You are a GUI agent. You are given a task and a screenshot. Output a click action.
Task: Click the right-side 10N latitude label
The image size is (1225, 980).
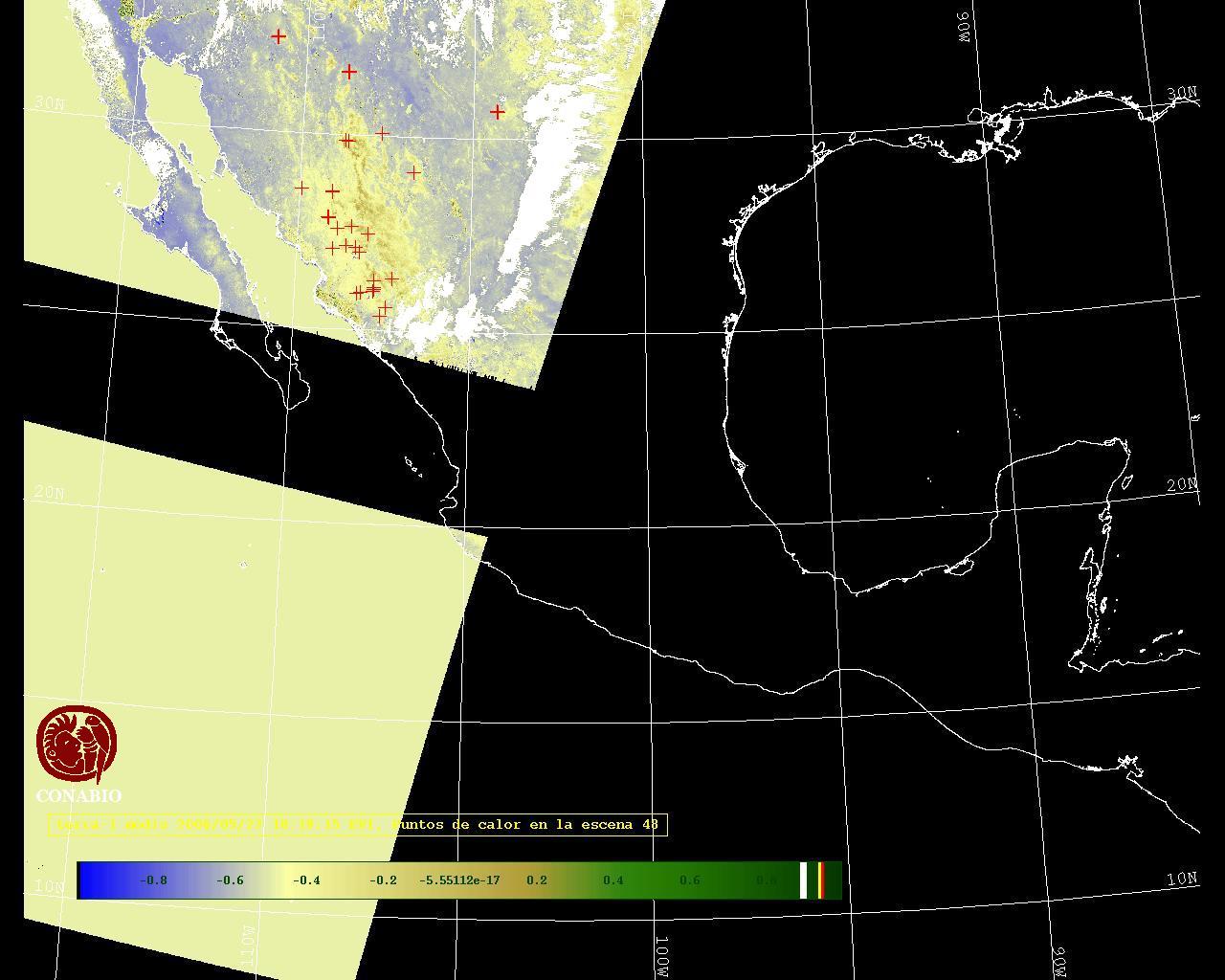click(1183, 878)
